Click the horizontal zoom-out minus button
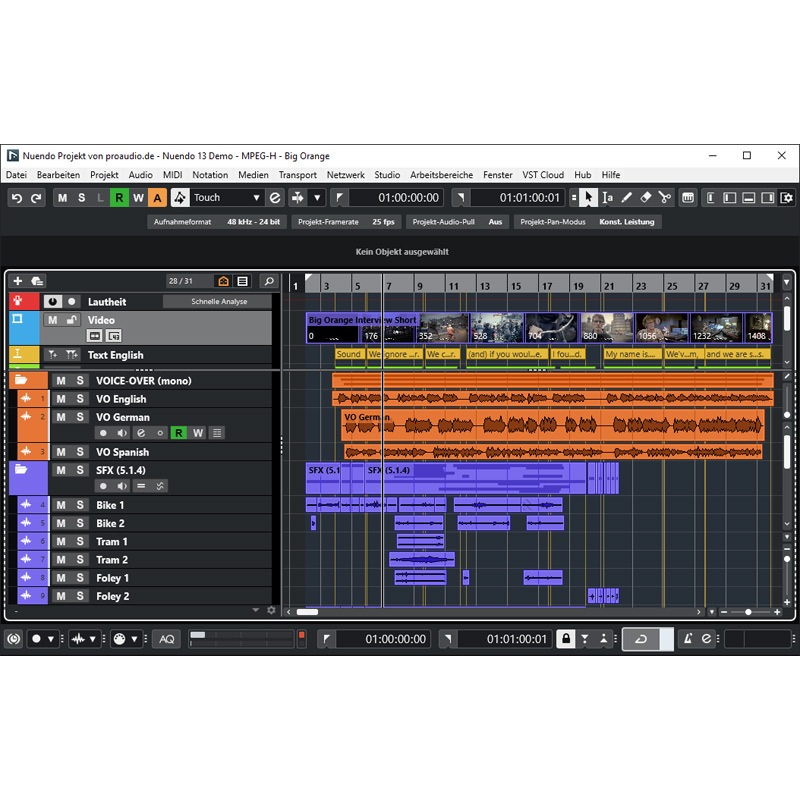The height and width of the screenshot is (800, 800). tap(724, 612)
